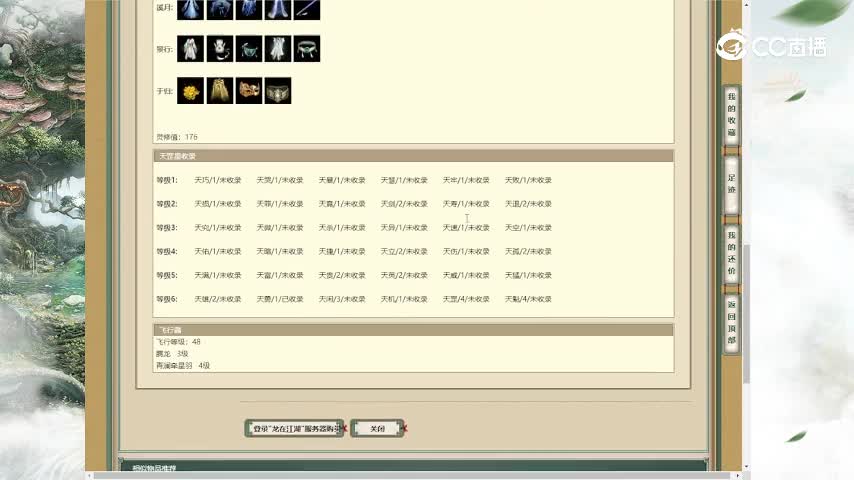The image size is (854, 480).
Task: Click the first blue dress icon in top row
Action: point(191,9)
